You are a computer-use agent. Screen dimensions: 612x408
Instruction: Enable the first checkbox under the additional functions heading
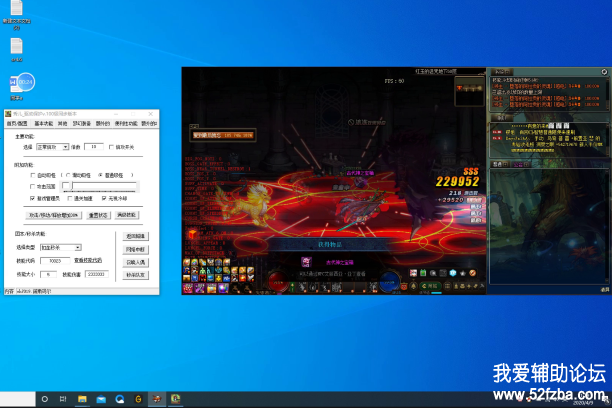click(x=33, y=175)
